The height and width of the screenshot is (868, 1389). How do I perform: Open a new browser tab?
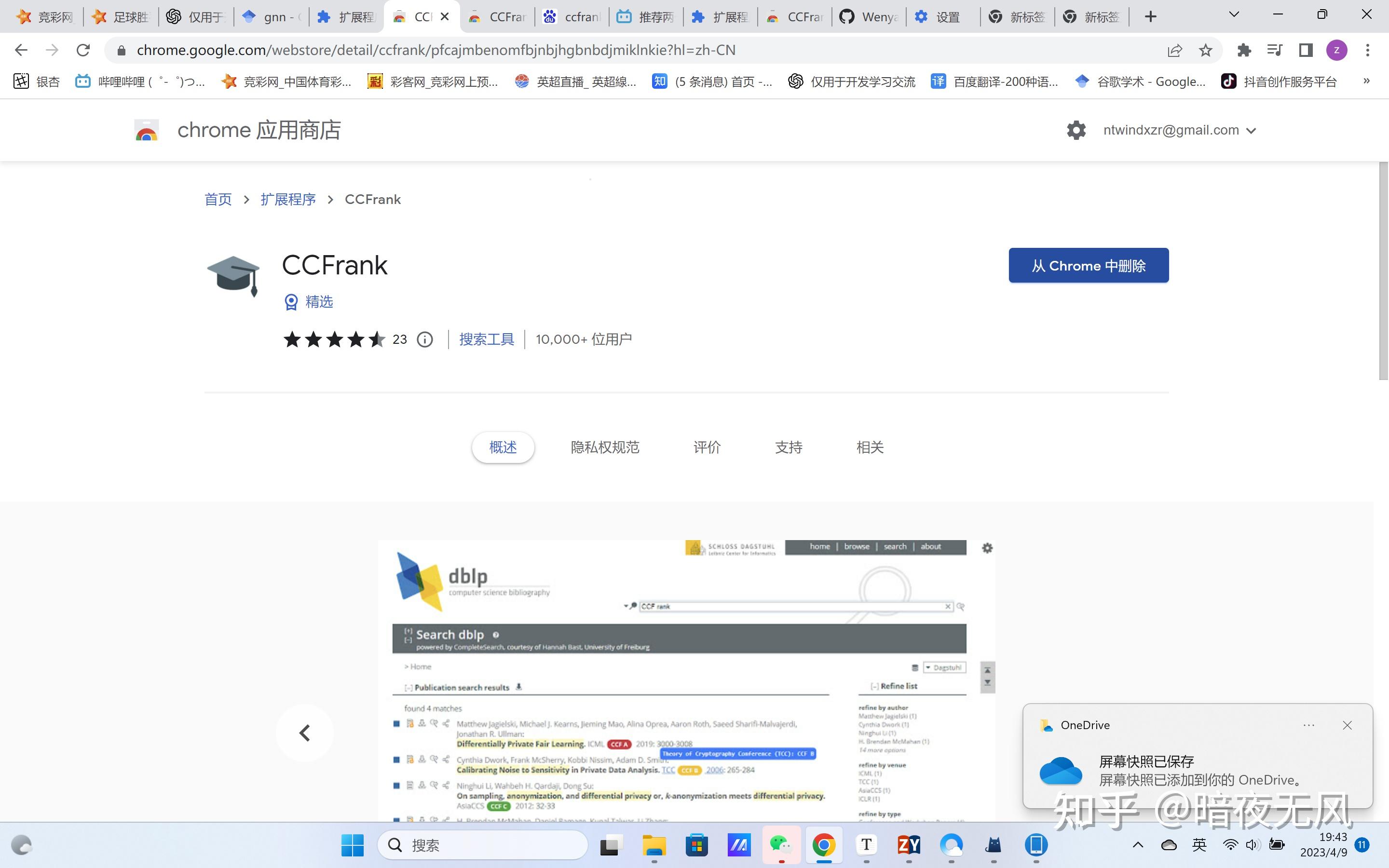[x=1150, y=17]
